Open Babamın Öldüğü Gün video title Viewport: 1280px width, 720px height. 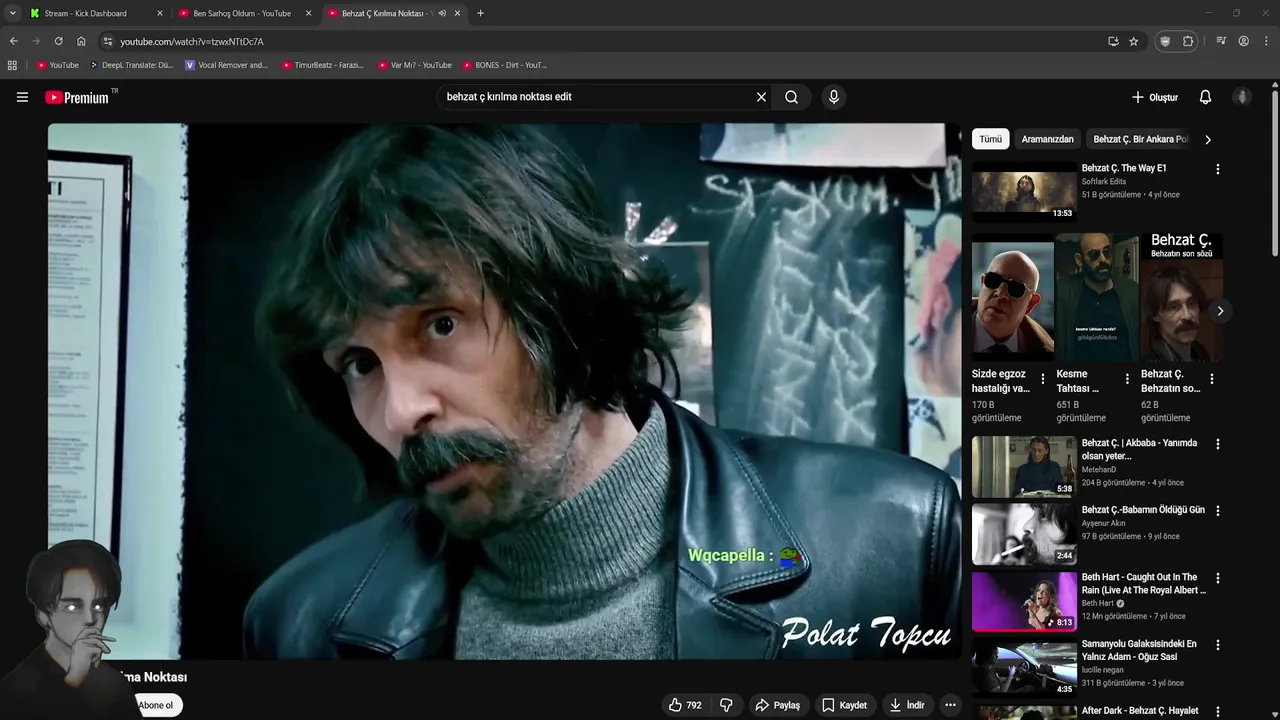[1143, 510]
